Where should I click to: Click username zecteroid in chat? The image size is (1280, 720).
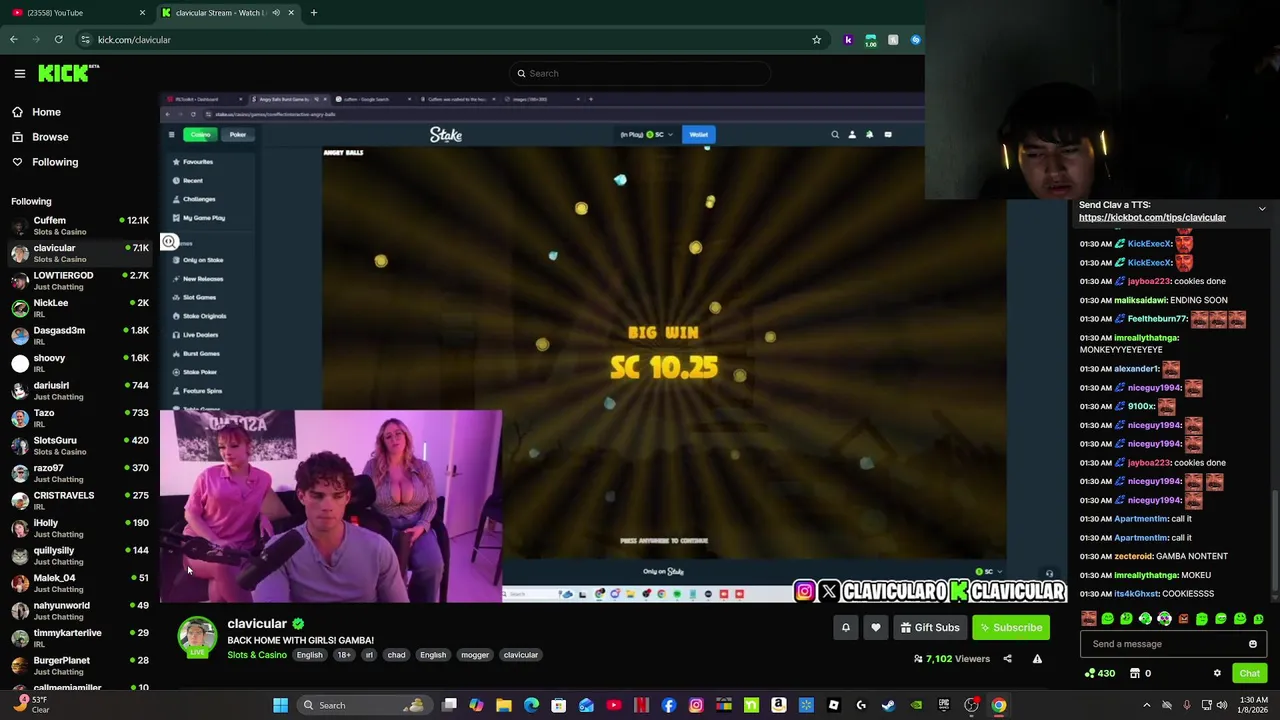[x=1134, y=556]
